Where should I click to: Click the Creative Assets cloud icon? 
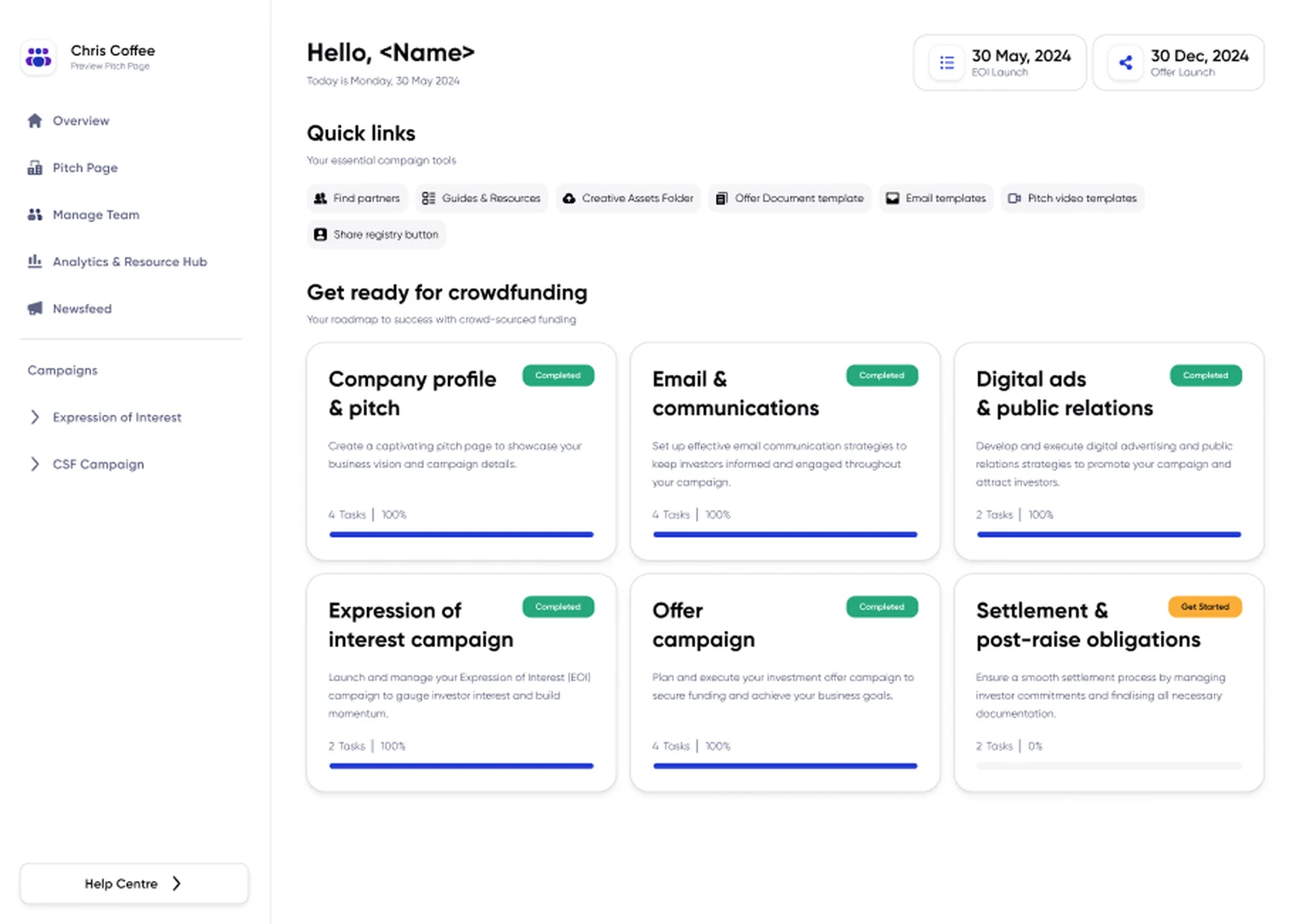(x=569, y=198)
